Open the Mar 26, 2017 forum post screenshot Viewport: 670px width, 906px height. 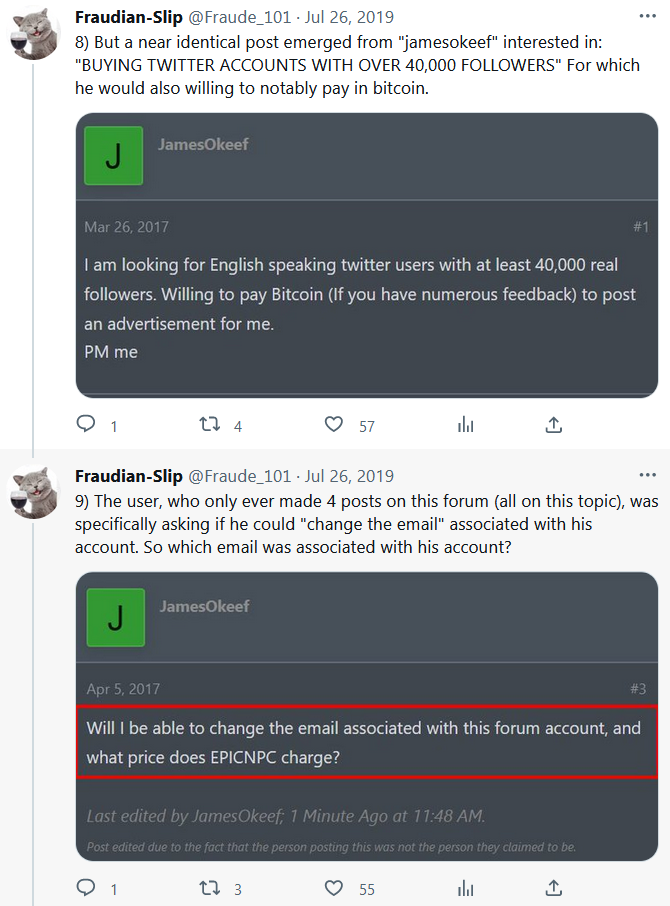point(366,255)
